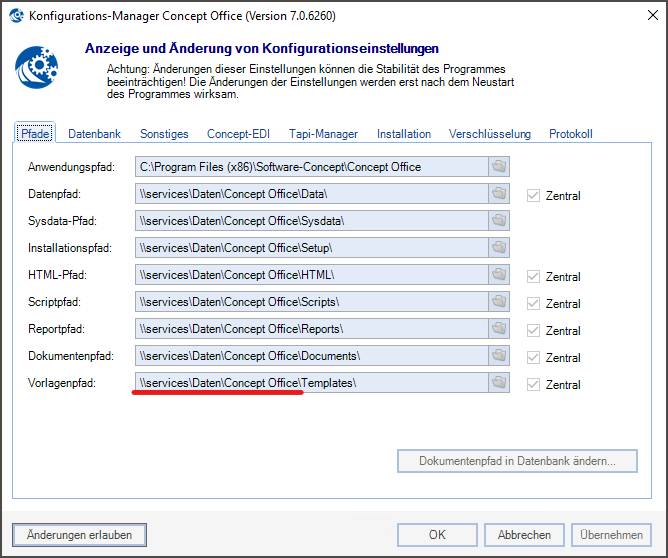Confirm with the OK button

437,535
